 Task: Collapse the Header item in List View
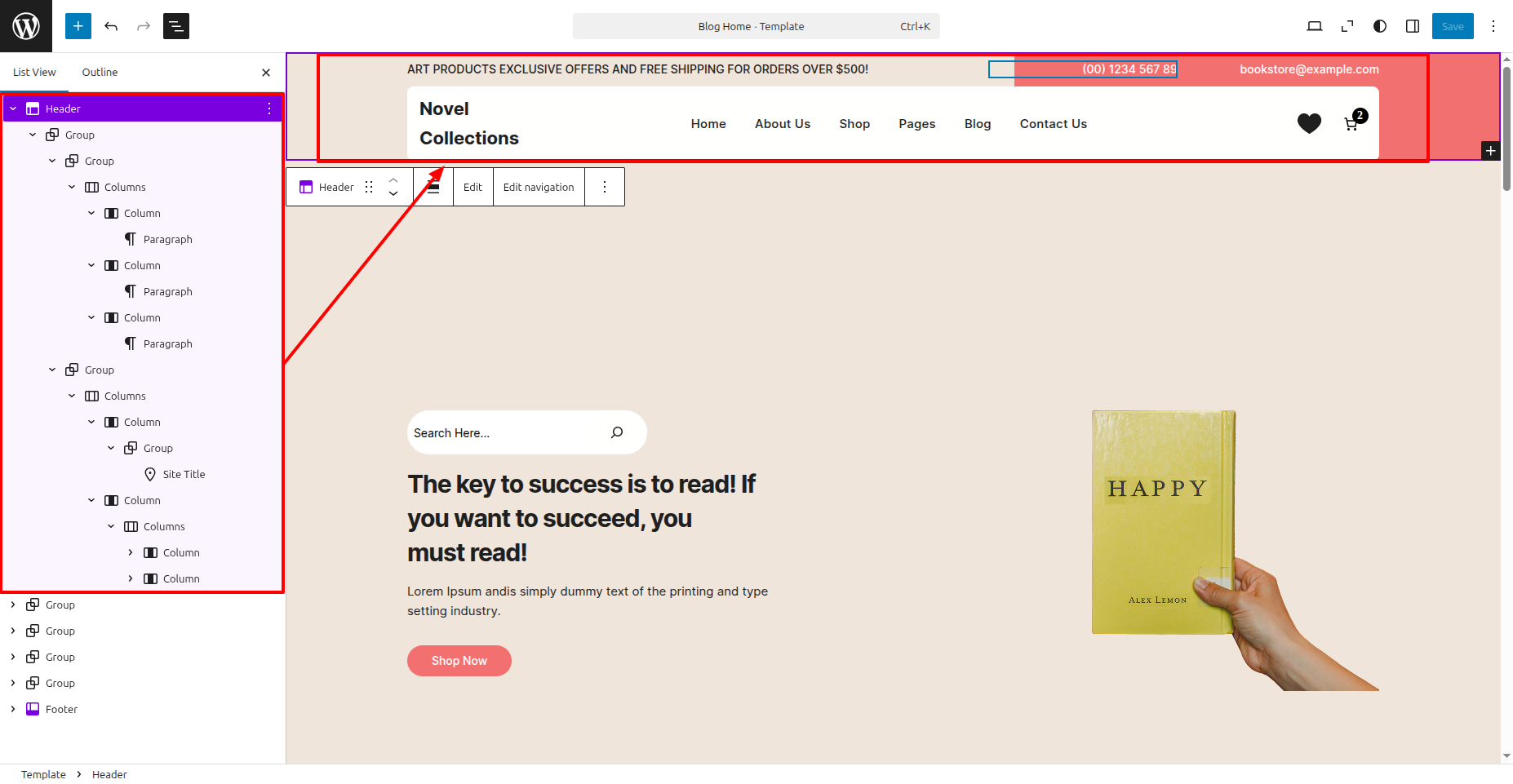13,109
